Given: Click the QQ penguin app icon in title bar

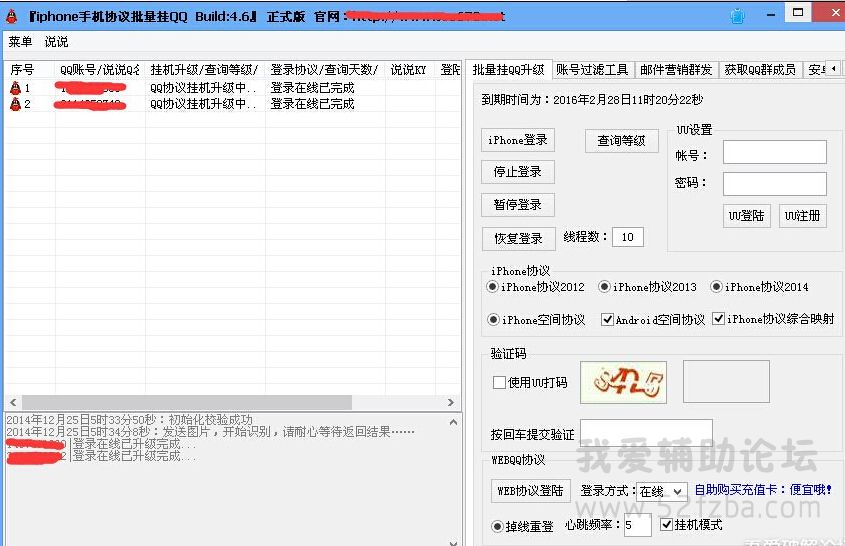Looking at the screenshot, I should tap(11, 17).
